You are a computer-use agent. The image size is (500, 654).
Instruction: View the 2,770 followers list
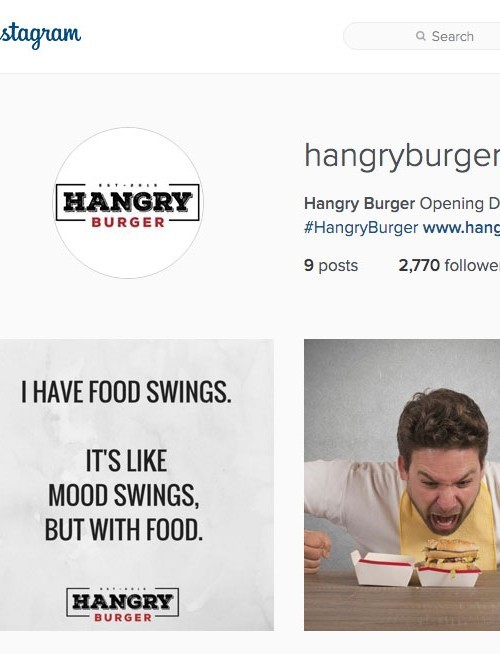(x=449, y=265)
